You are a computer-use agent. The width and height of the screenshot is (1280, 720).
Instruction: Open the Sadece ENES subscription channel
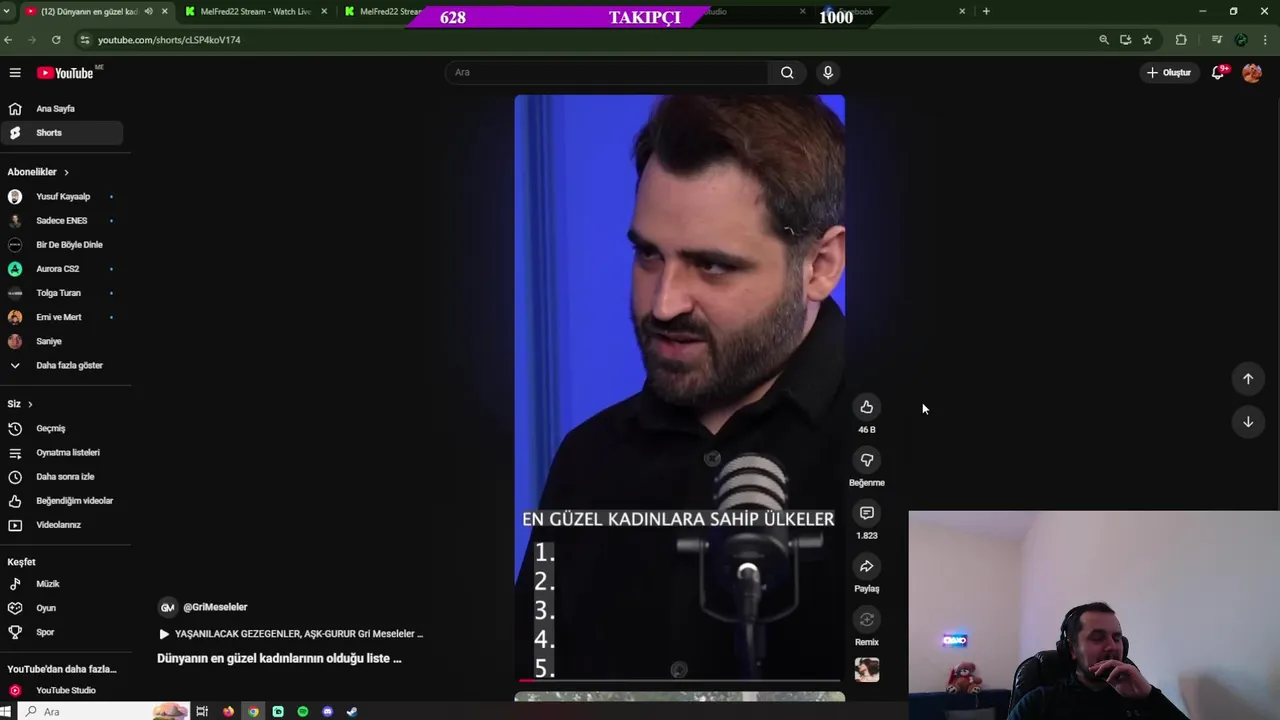(62, 221)
